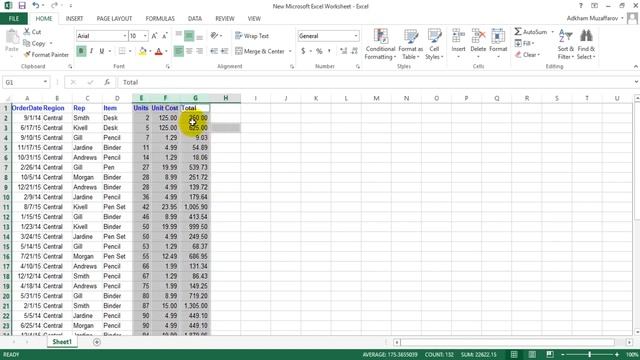Switch to the DATA tab
Viewport: 640px width, 360px height.
[195, 19]
